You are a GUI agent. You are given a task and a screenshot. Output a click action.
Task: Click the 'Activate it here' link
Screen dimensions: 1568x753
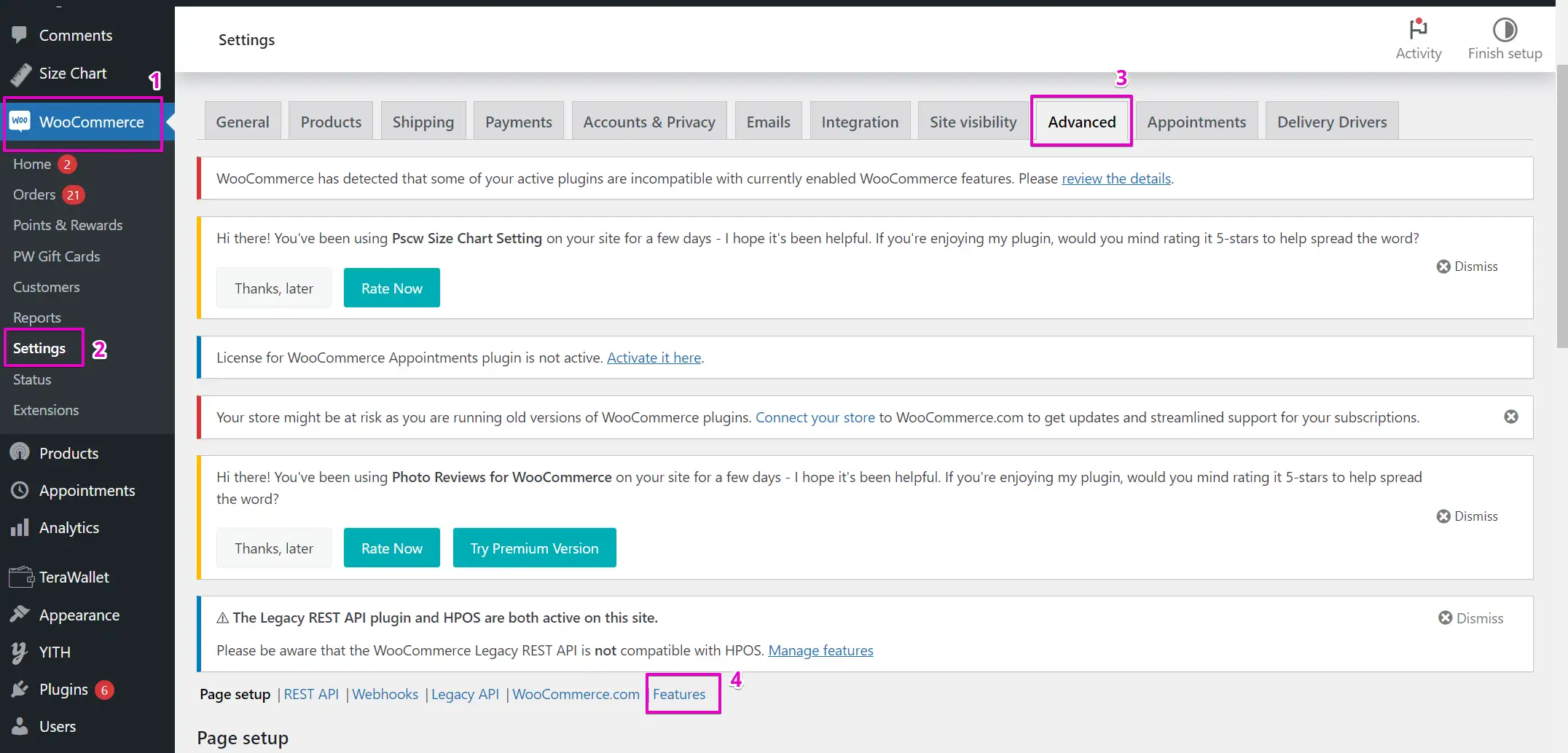[x=654, y=358]
